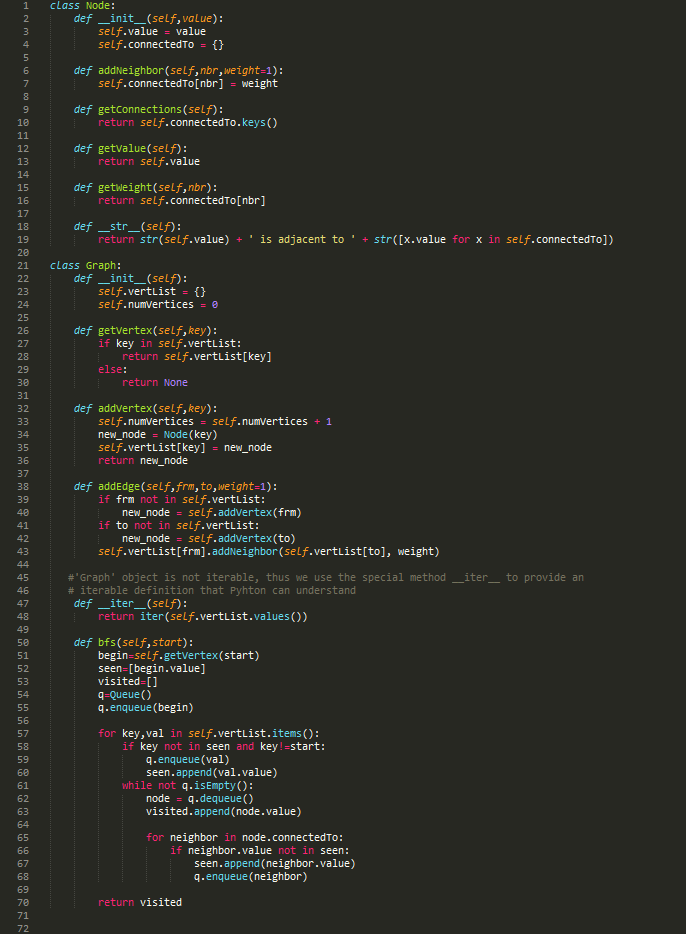Click the comment starting "#'Graph' object is not iterable"

pos(326,578)
